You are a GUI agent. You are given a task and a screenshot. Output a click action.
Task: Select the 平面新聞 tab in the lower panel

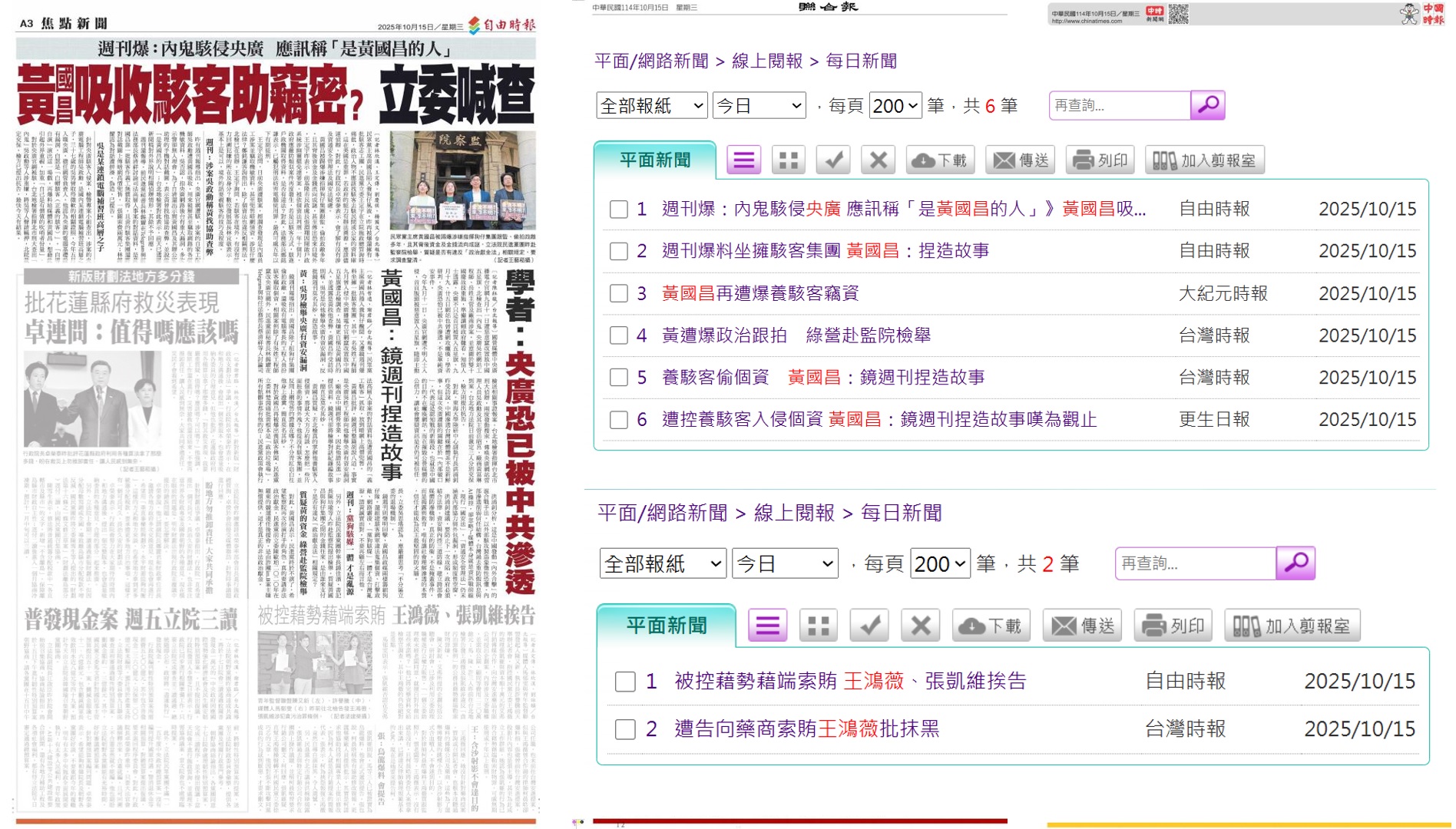[667, 626]
